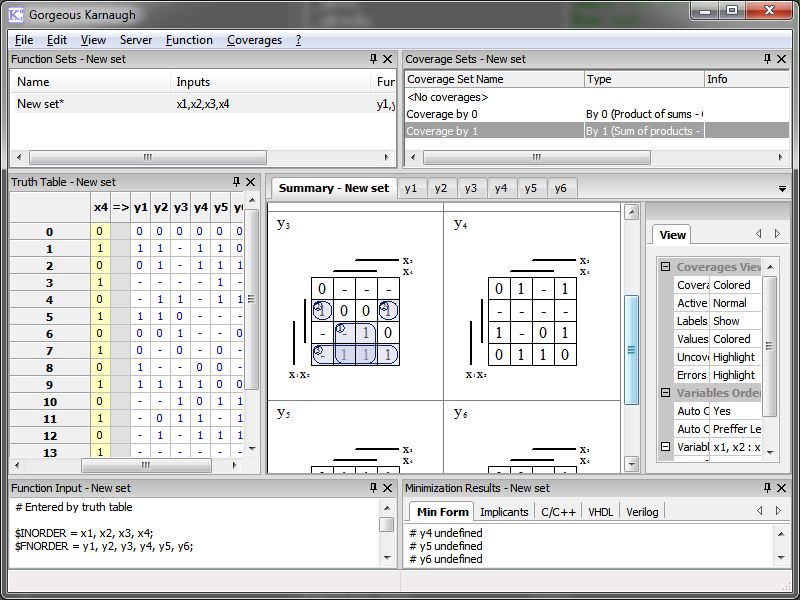Select the 'Coverage by 0' row
Image resolution: width=800 pixels, height=600 pixels.
click(597, 114)
